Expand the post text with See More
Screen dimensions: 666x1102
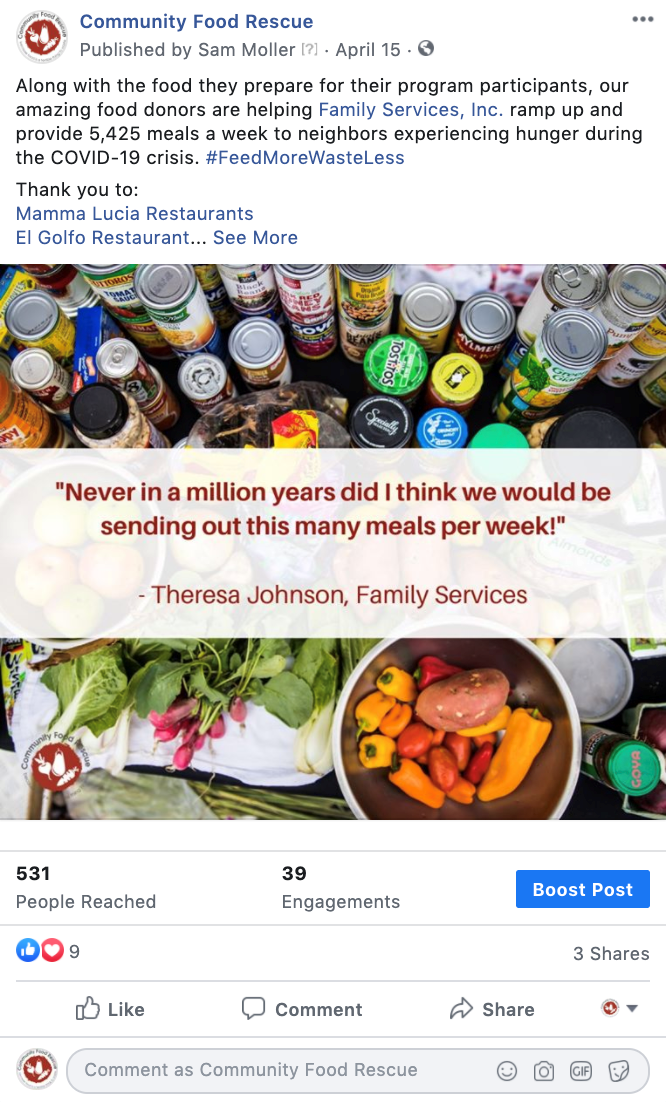pos(256,238)
